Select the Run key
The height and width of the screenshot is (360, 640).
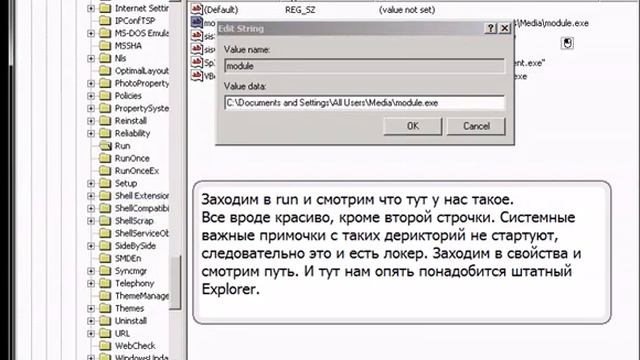click(x=122, y=146)
